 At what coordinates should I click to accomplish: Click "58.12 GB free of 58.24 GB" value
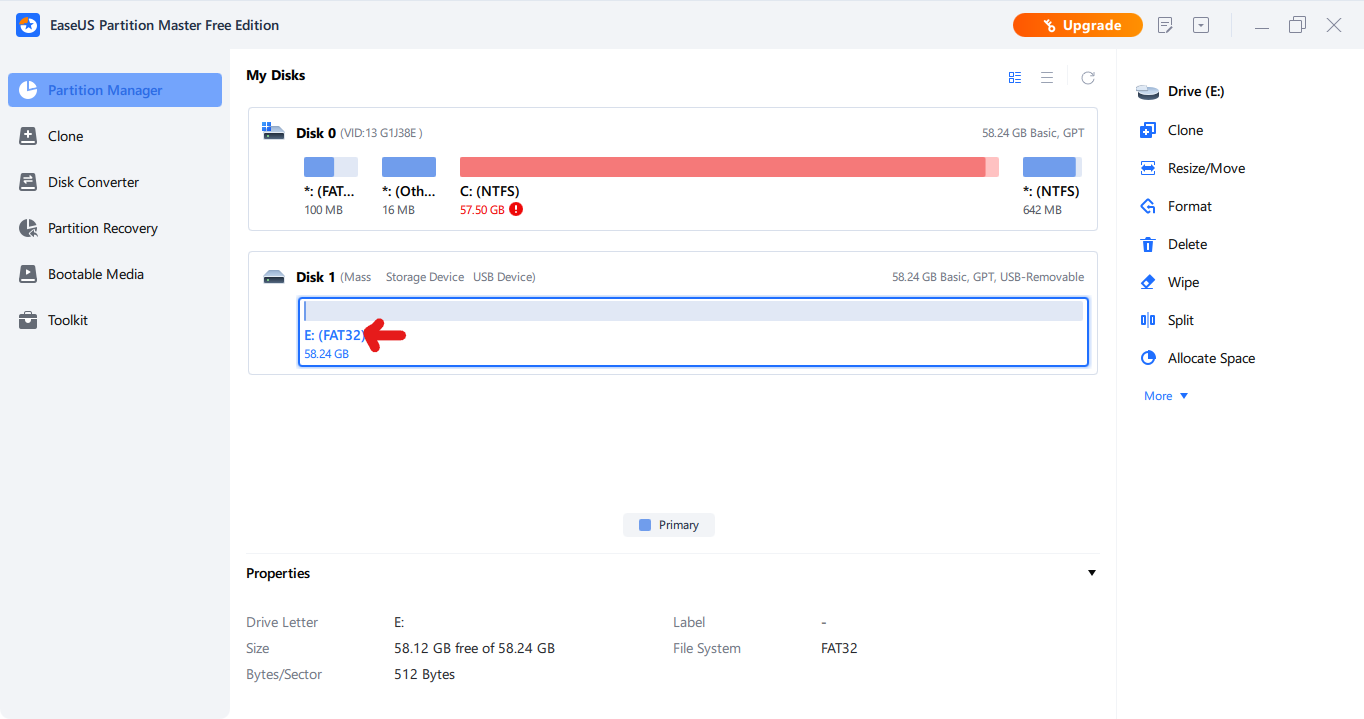point(474,648)
